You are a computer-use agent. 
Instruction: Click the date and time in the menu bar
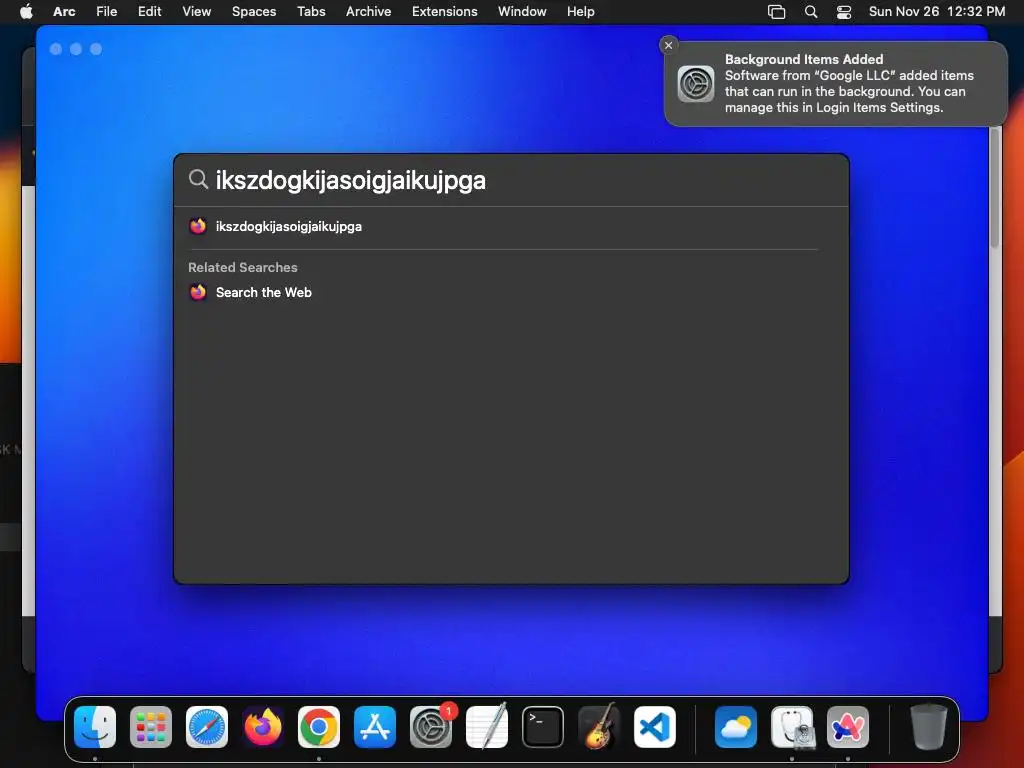tap(936, 11)
